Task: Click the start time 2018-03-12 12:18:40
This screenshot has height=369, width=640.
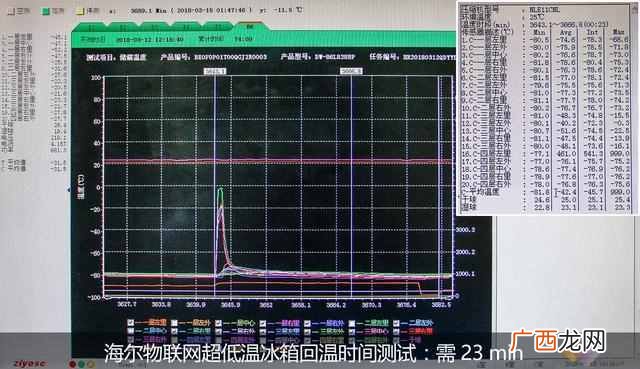Action: point(150,40)
